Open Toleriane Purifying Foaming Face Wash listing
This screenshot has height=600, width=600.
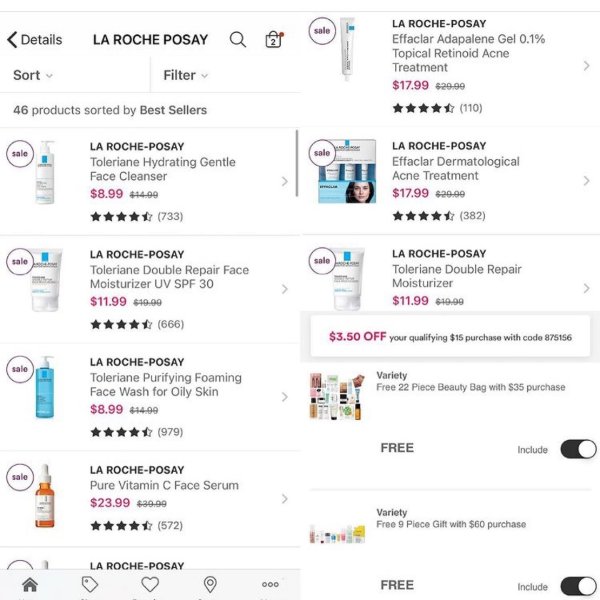click(x=150, y=397)
